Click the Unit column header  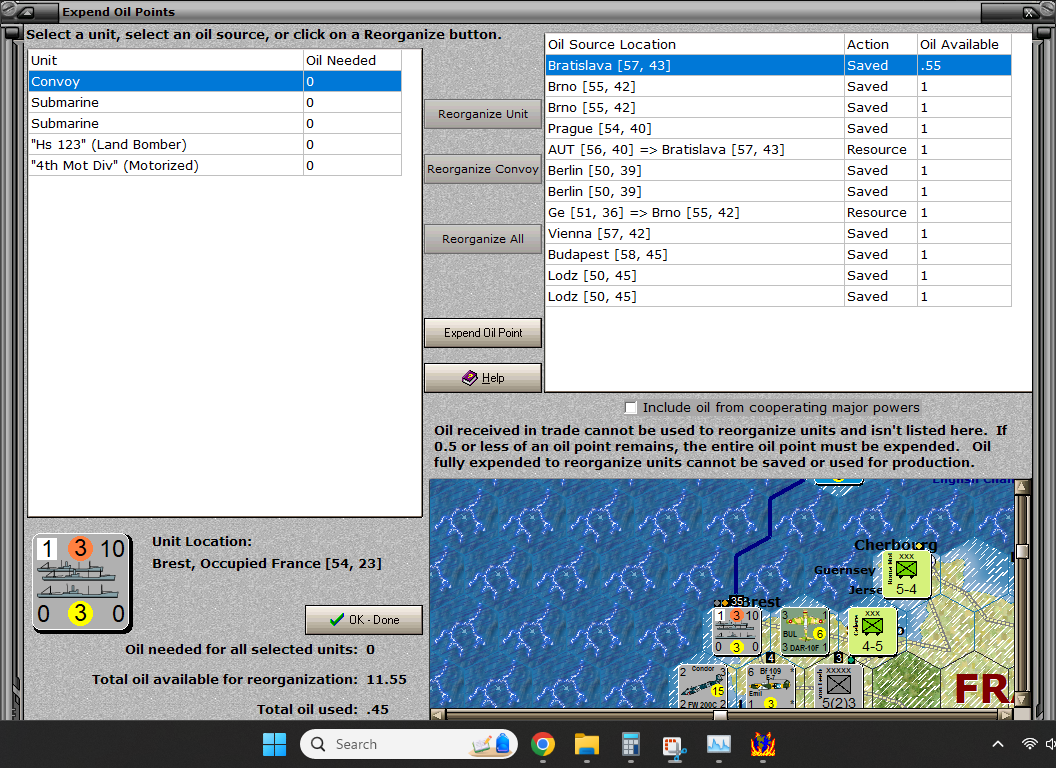click(166, 61)
